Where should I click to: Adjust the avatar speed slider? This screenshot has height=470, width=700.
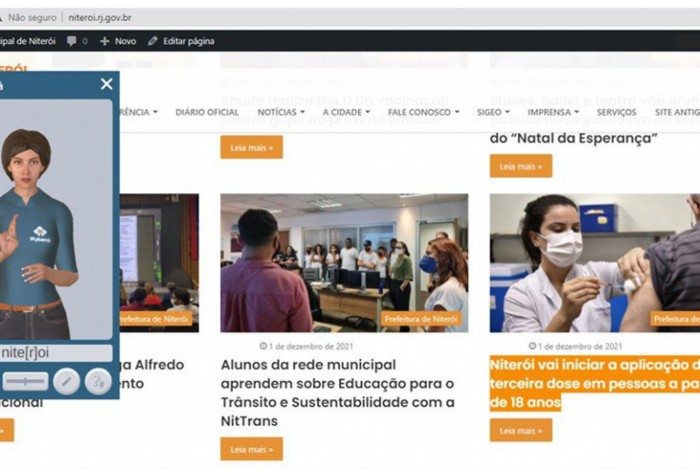[x=25, y=382]
